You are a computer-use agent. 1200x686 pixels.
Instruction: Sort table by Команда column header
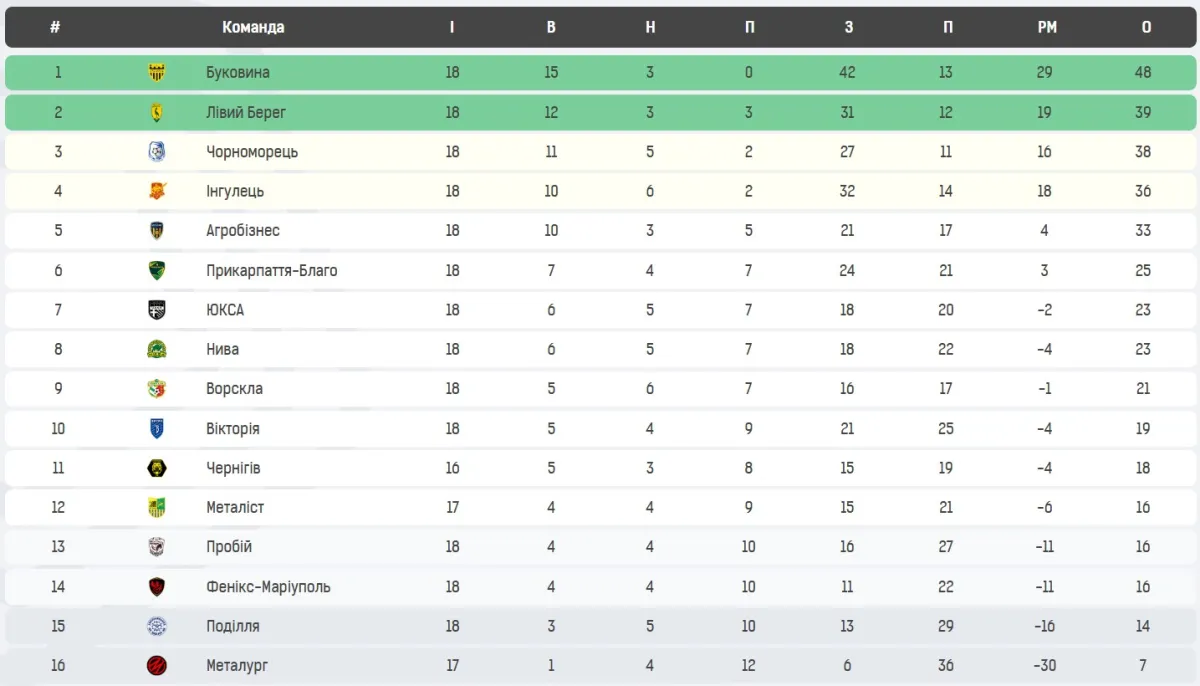pos(253,27)
